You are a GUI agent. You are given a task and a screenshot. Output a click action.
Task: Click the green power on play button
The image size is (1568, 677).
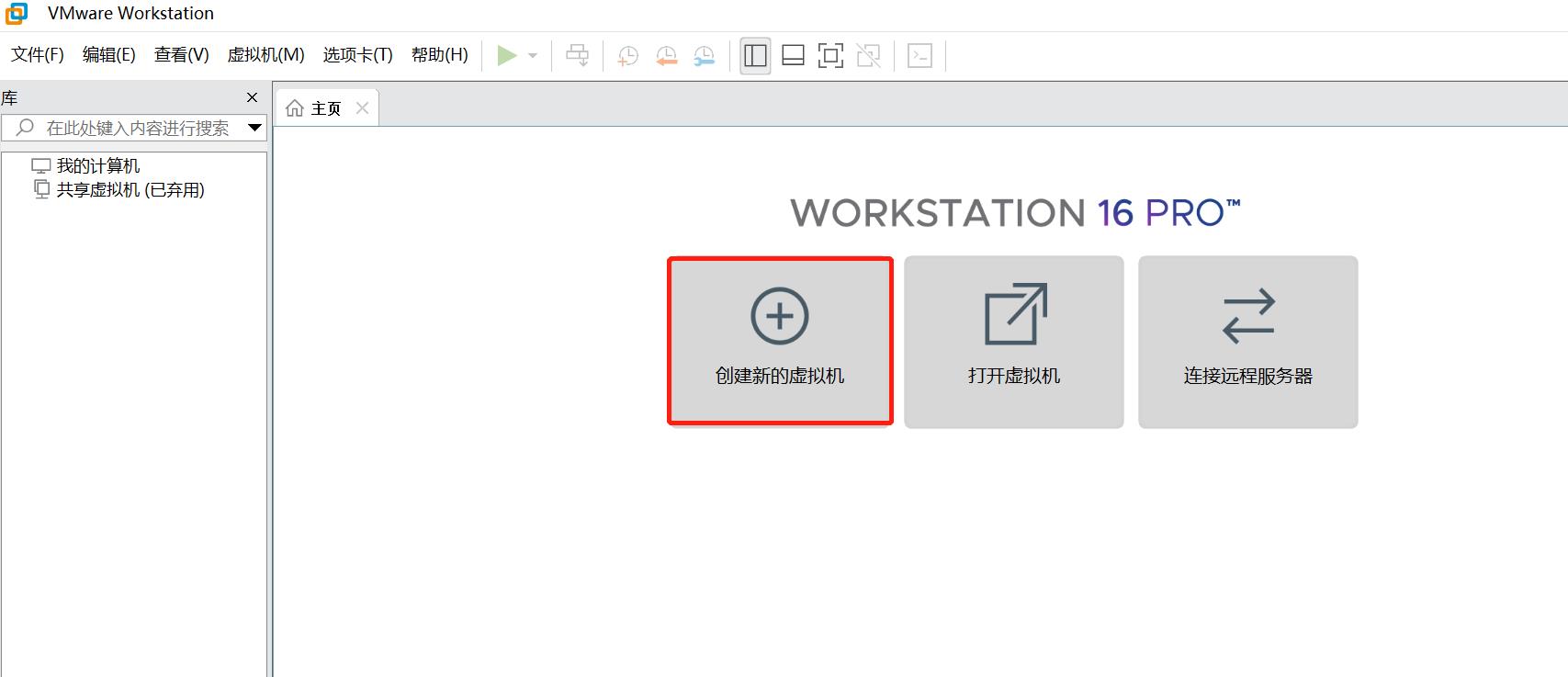(x=506, y=55)
